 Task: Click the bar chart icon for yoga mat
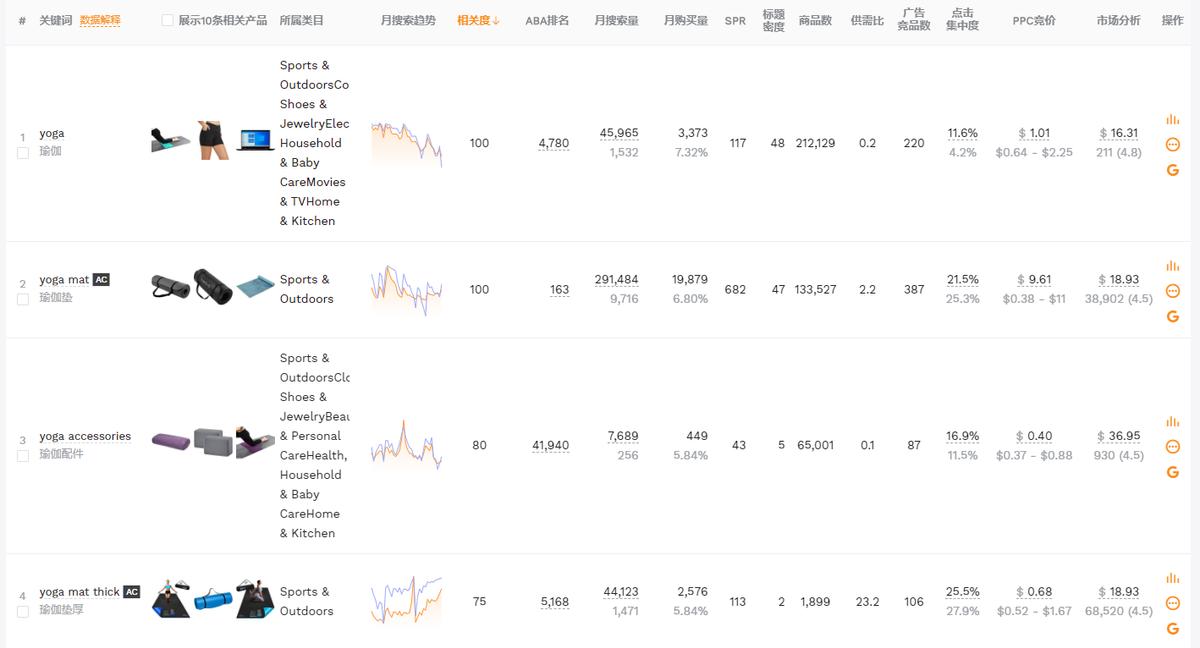tap(1173, 266)
